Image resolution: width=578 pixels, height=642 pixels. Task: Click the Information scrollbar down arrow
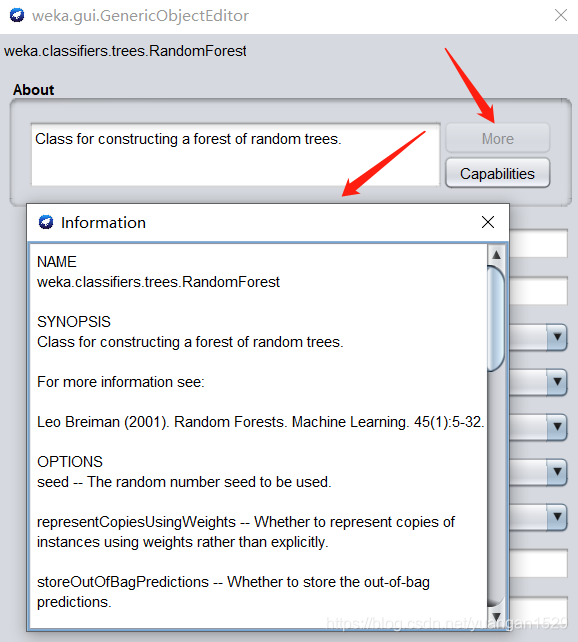tap(496, 617)
